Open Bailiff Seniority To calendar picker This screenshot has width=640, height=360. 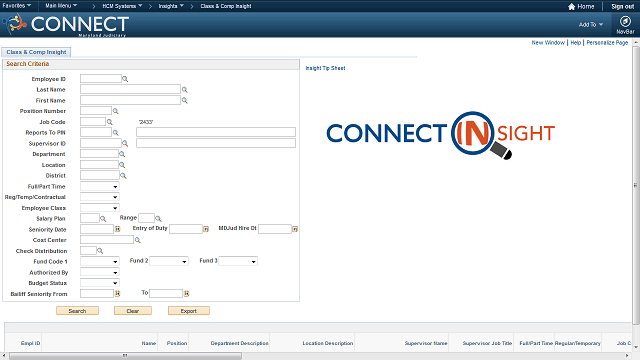[x=187, y=293]
